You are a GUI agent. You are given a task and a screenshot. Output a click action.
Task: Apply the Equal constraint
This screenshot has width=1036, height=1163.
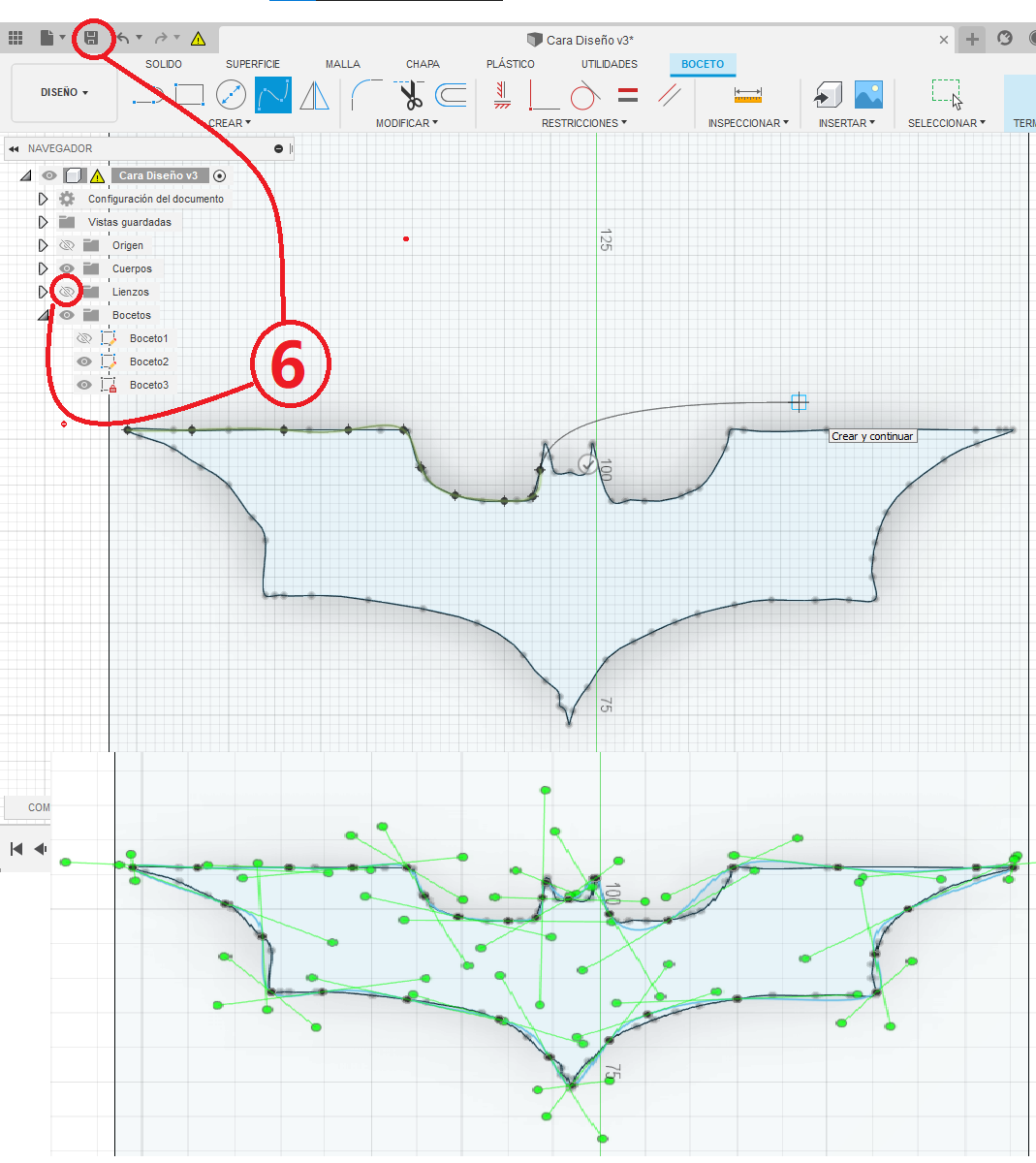(628, 95)
